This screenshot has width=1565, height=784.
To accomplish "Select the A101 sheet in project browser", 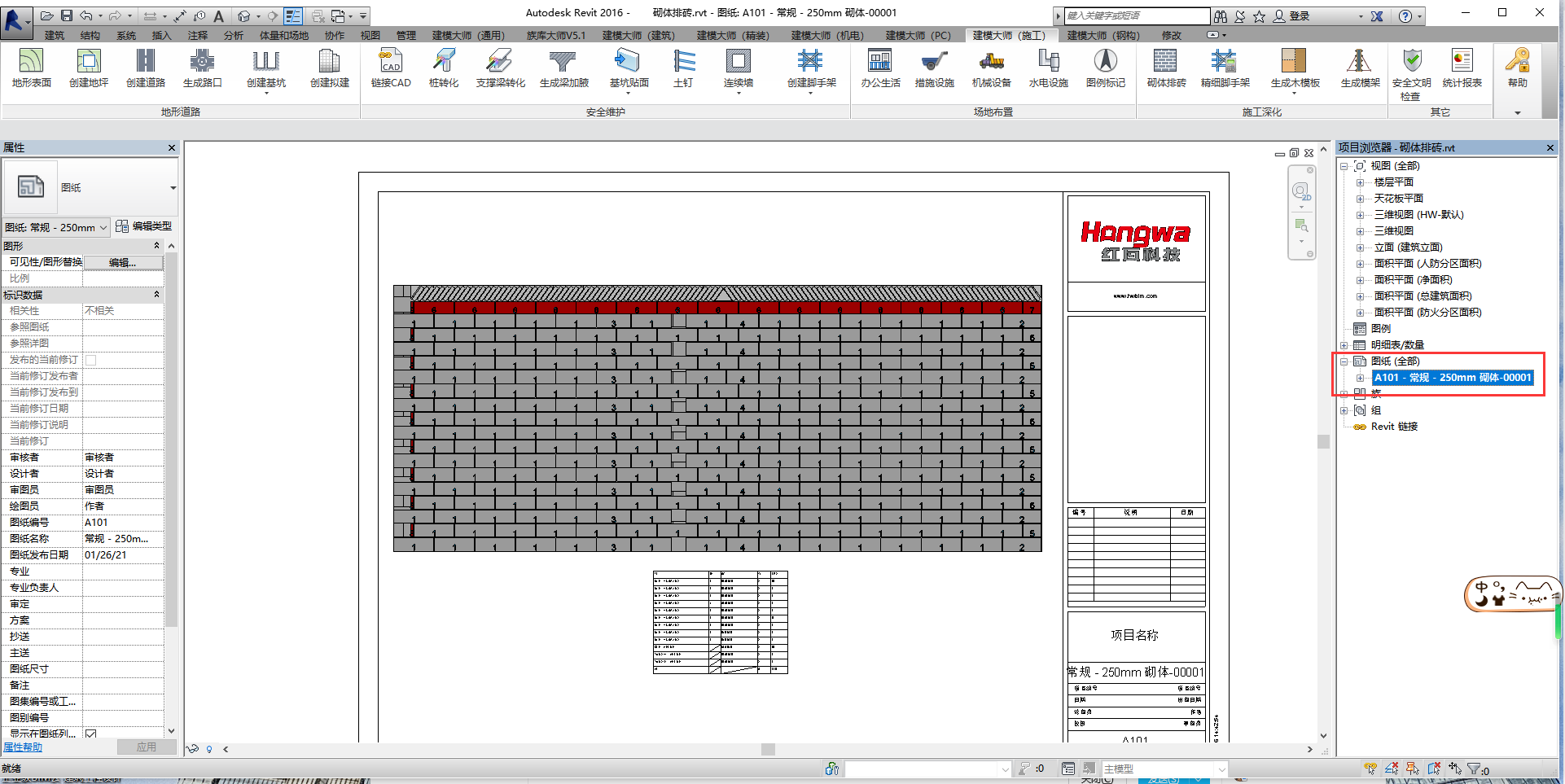I will pos(1453,378).
